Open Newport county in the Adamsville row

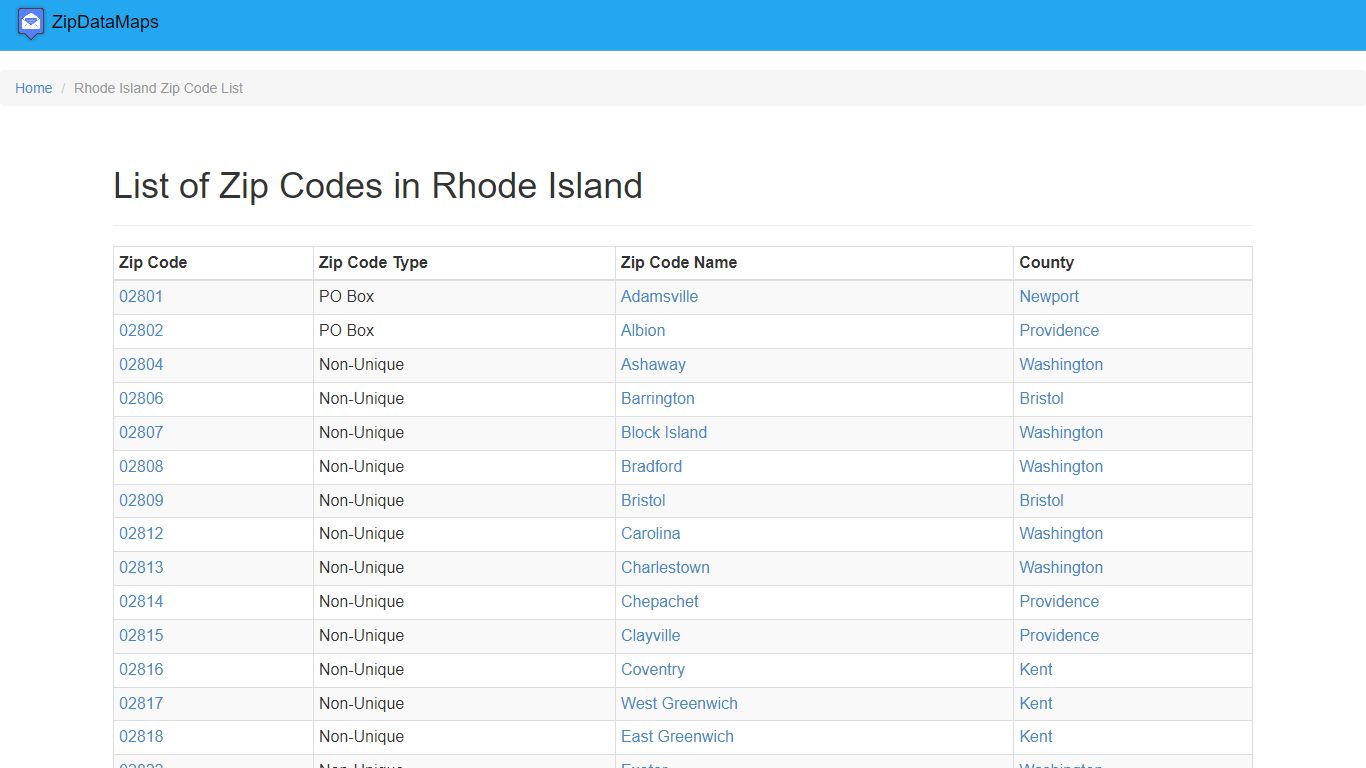click(1049, 297)
